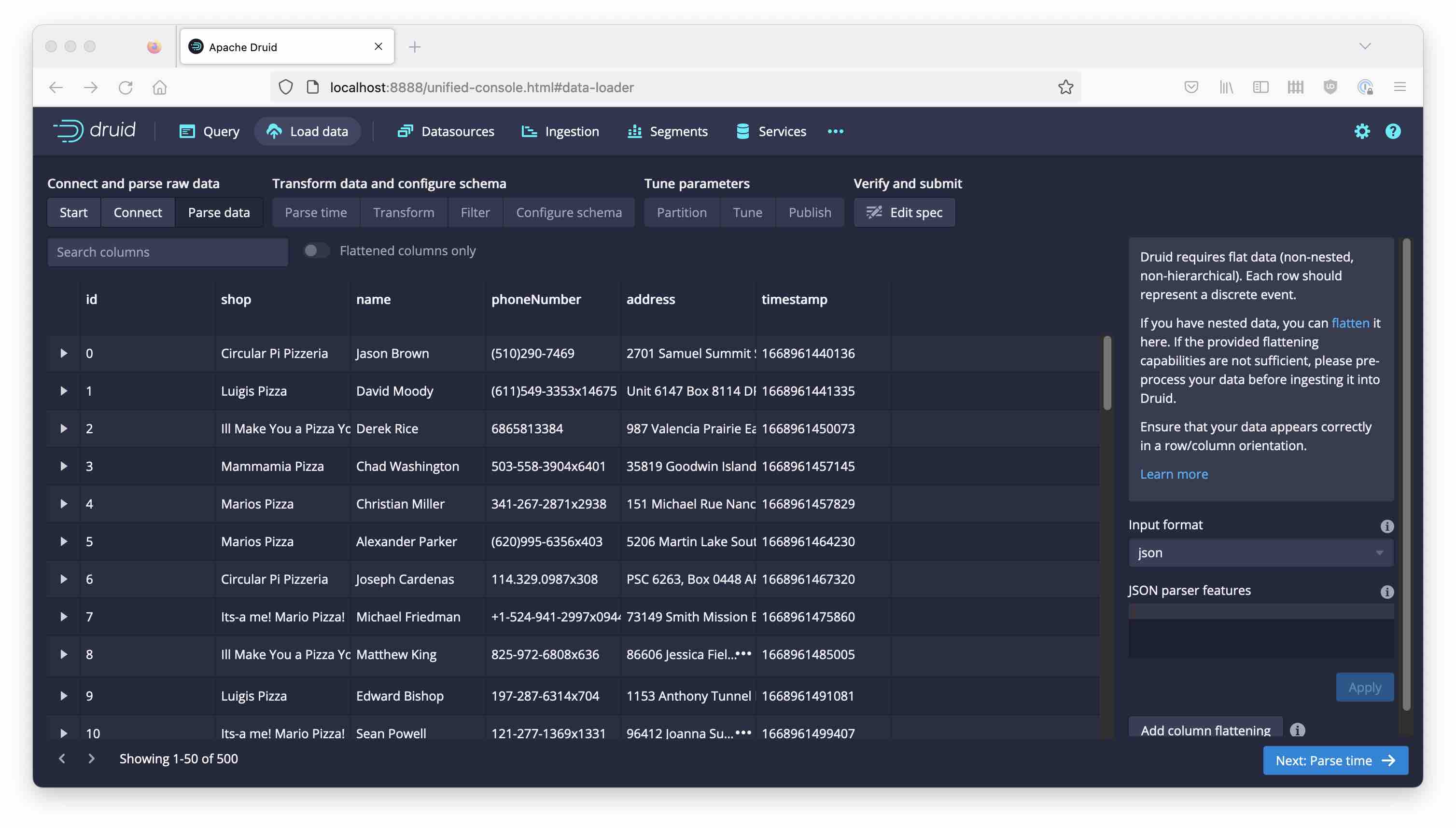The height and width of the screenshot is (828, 1456).
Task: Click the ellipsis for more navigation options
Action: click(x=835, y=131)
